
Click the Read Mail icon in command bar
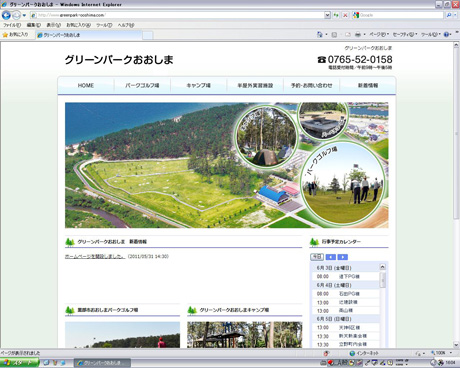coord(348,34)
